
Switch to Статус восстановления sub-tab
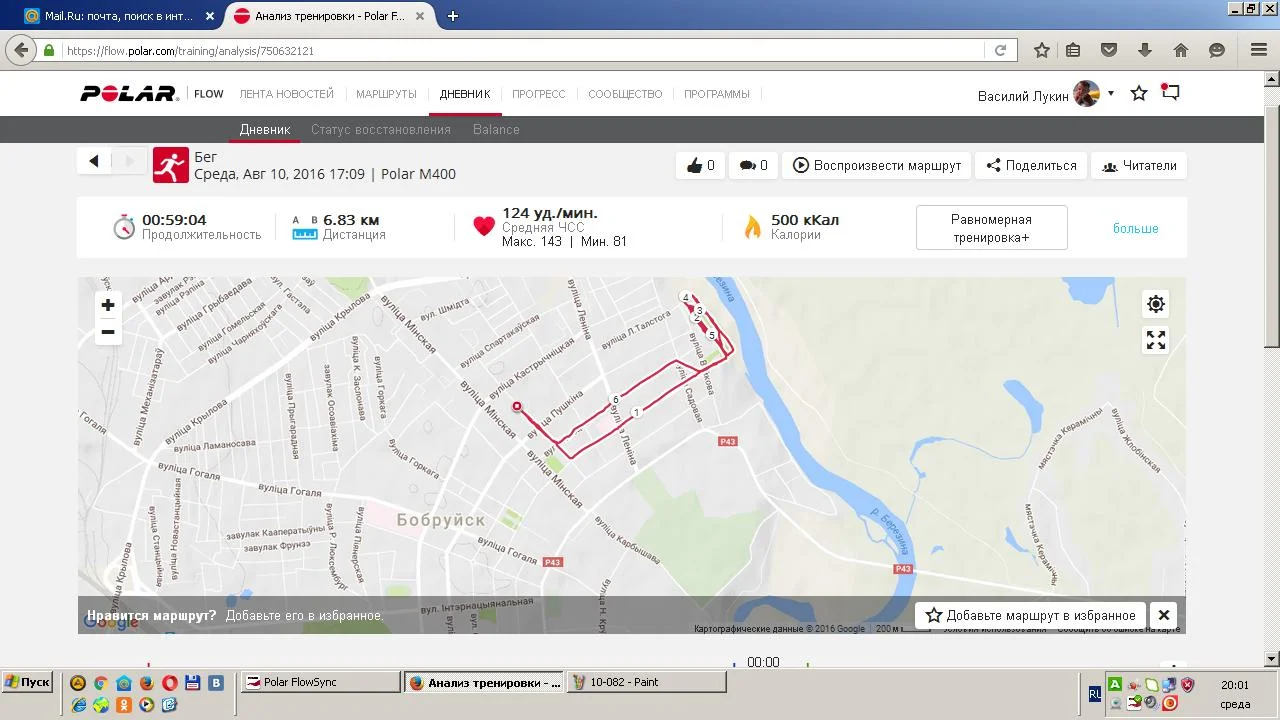point(381,129)
